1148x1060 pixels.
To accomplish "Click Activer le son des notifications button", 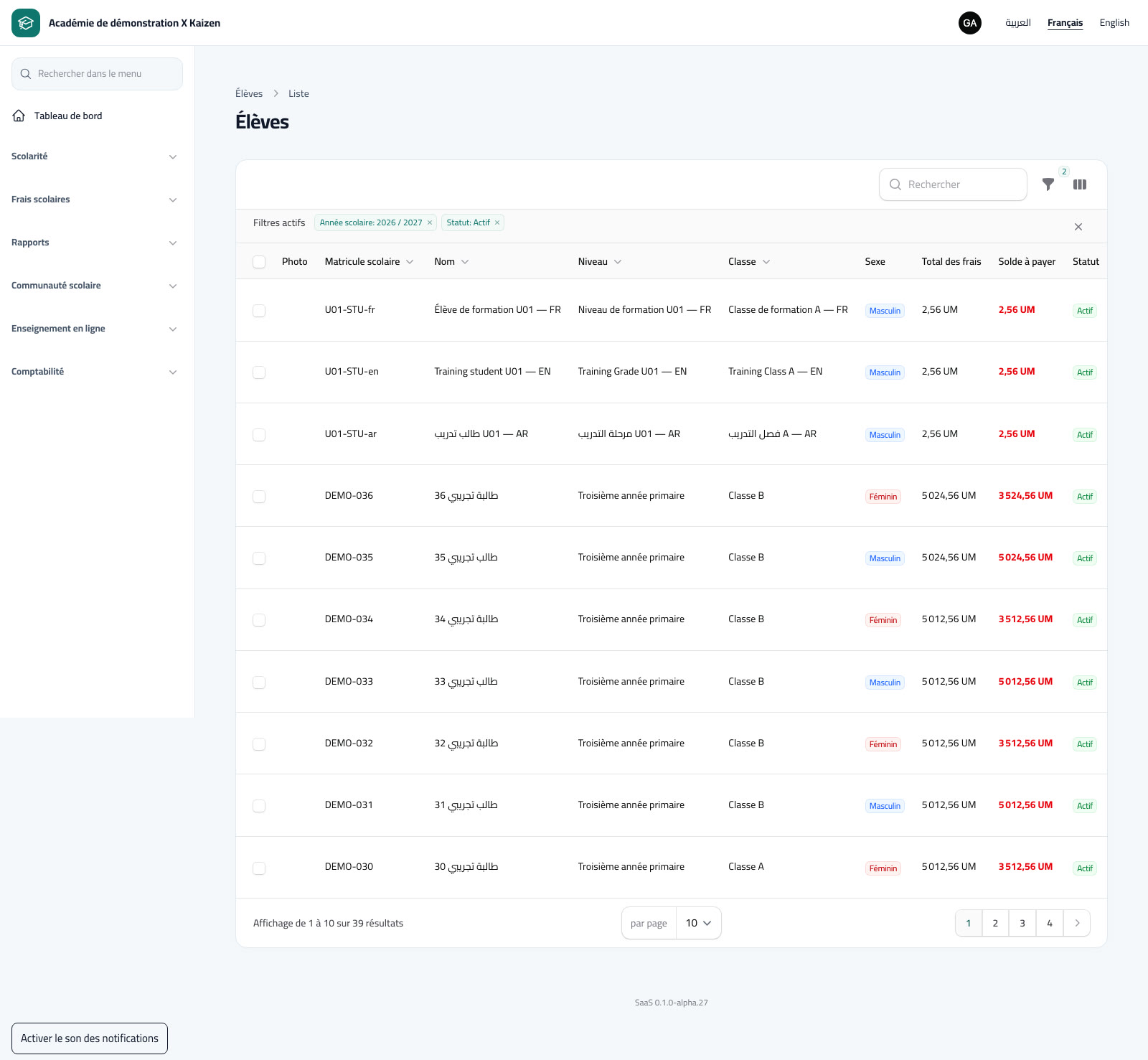I will tap(90, 1038).
